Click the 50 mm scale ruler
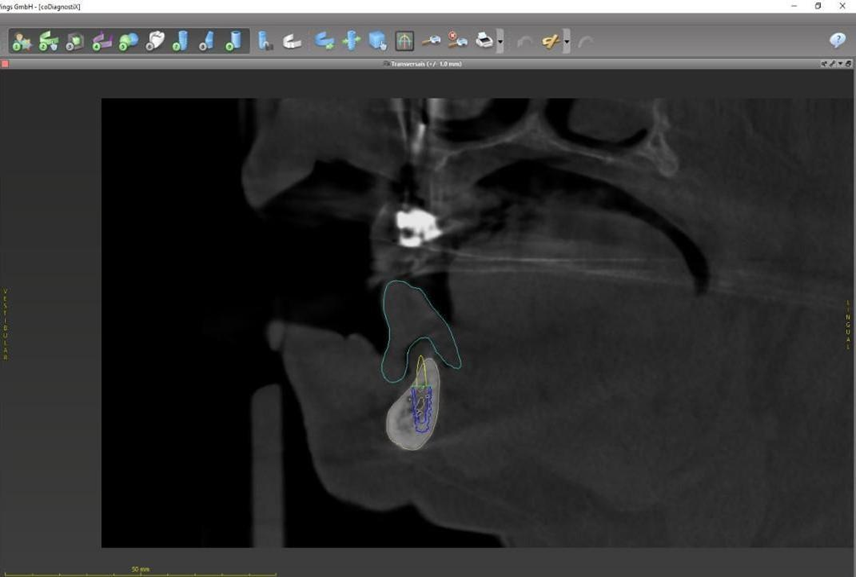This screenshot has width=856, height=577. click(x=140, y=572)
